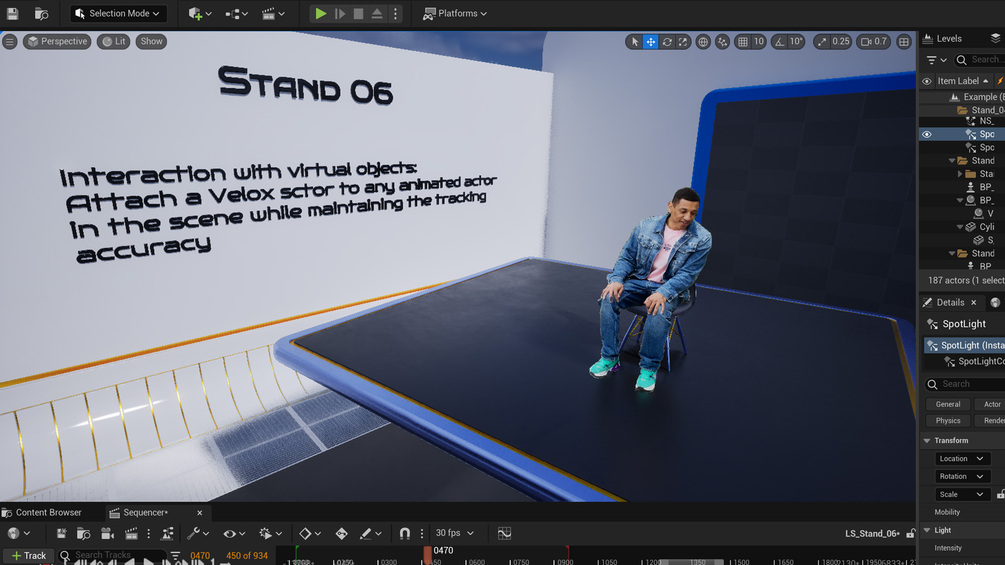Viewport: 1005px width, 565px height.
Task: Open the outliner filter dropdown
Action: pyautogui.click(x=936, y=60)
